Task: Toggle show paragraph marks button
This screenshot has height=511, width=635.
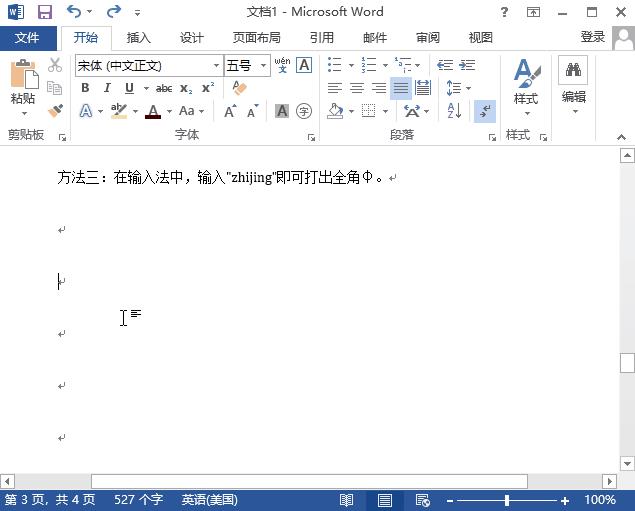Action: point(484,111)
